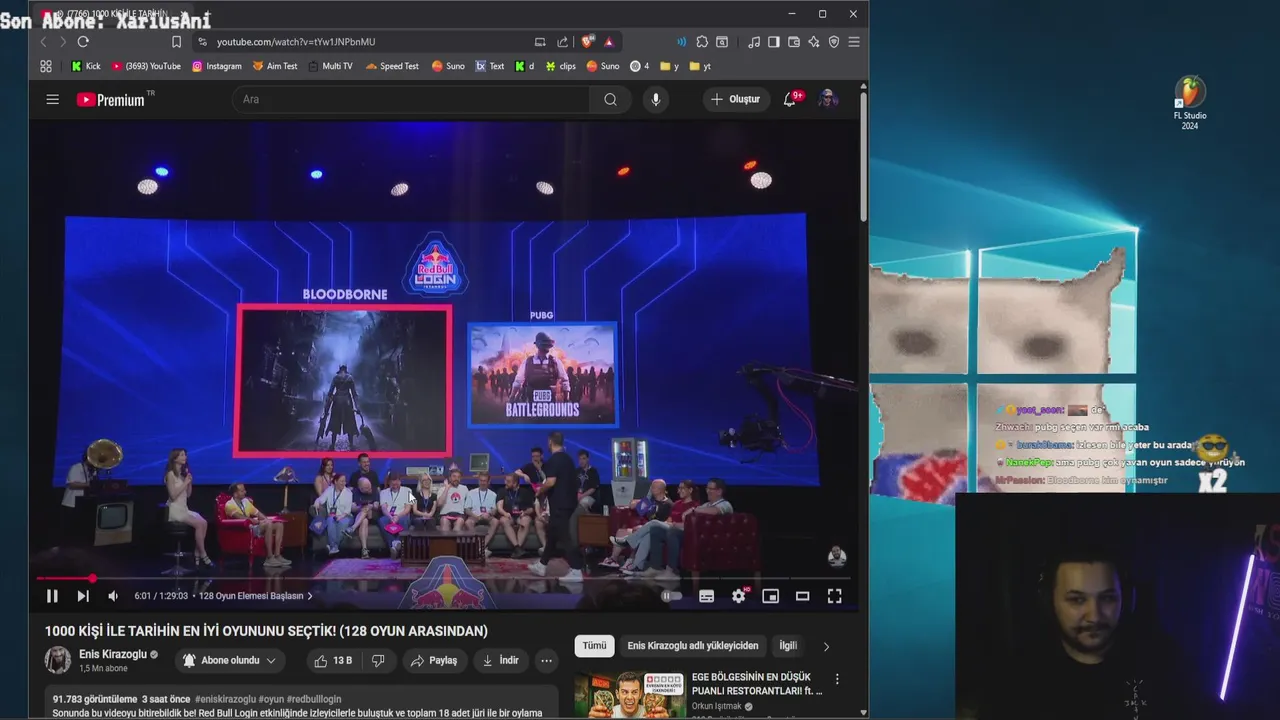
Task: Open Brave VPN shield icon
Action: [x=833, y=42]
